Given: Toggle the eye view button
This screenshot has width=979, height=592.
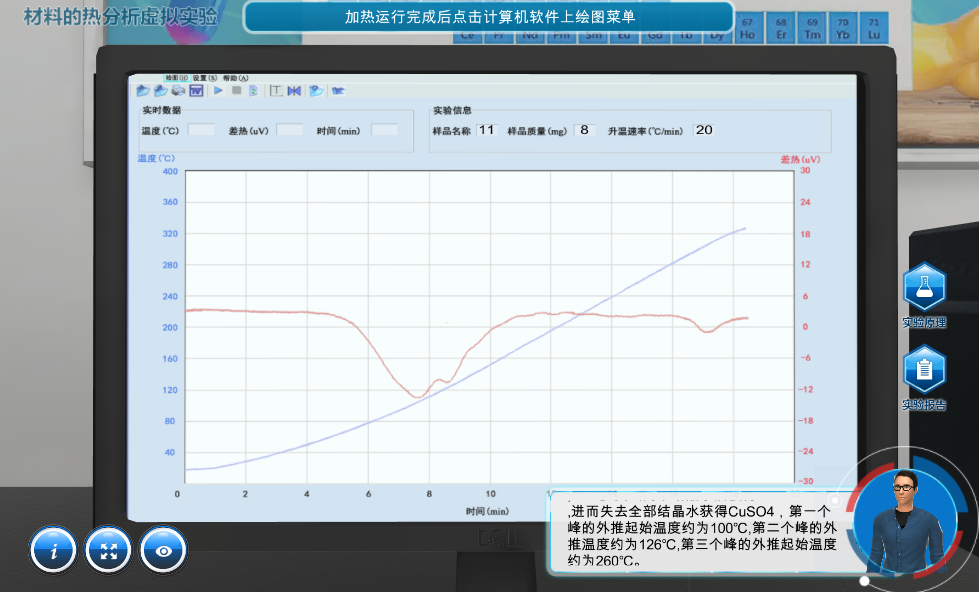Looking at the screenshot, I should point(164,550).
